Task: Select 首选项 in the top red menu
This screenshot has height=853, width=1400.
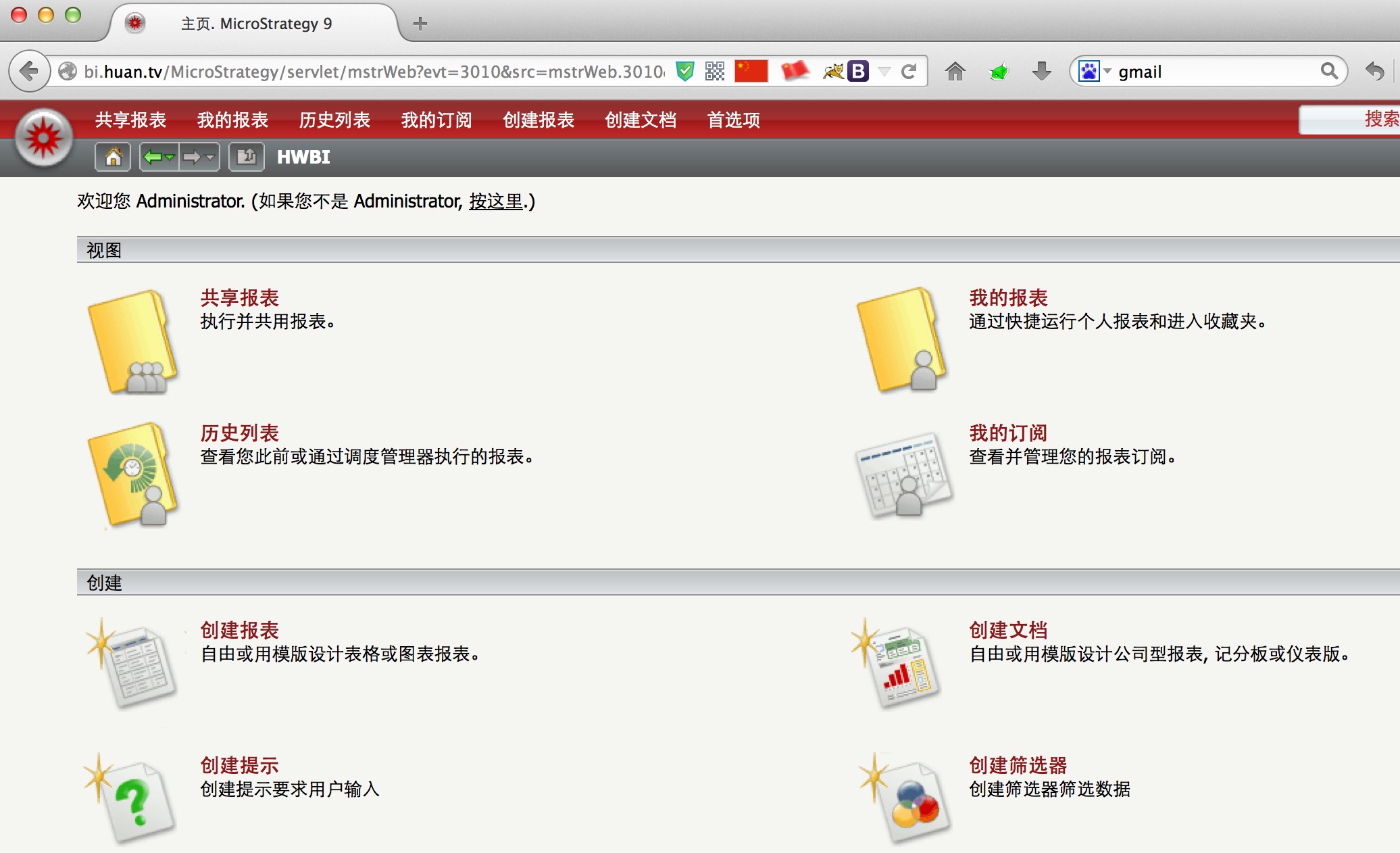Action: click(733, 120)
